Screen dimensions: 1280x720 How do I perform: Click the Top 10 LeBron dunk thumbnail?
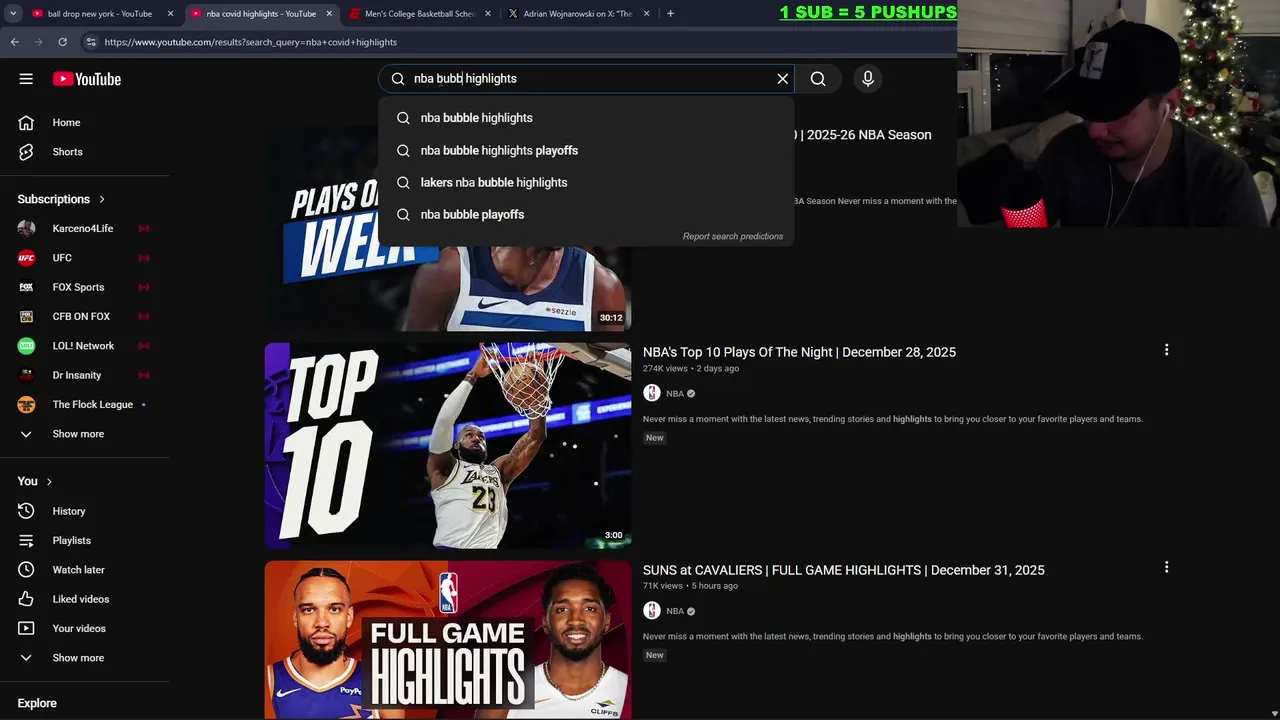(x=448, y=446)
